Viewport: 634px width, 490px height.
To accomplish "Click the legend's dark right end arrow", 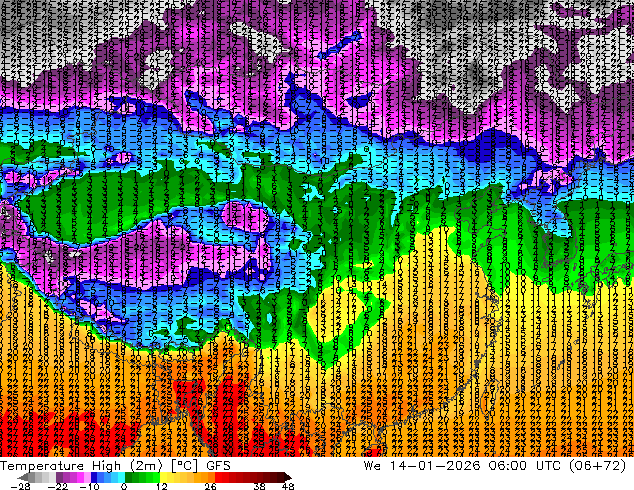I will click(x=287, y=477).
